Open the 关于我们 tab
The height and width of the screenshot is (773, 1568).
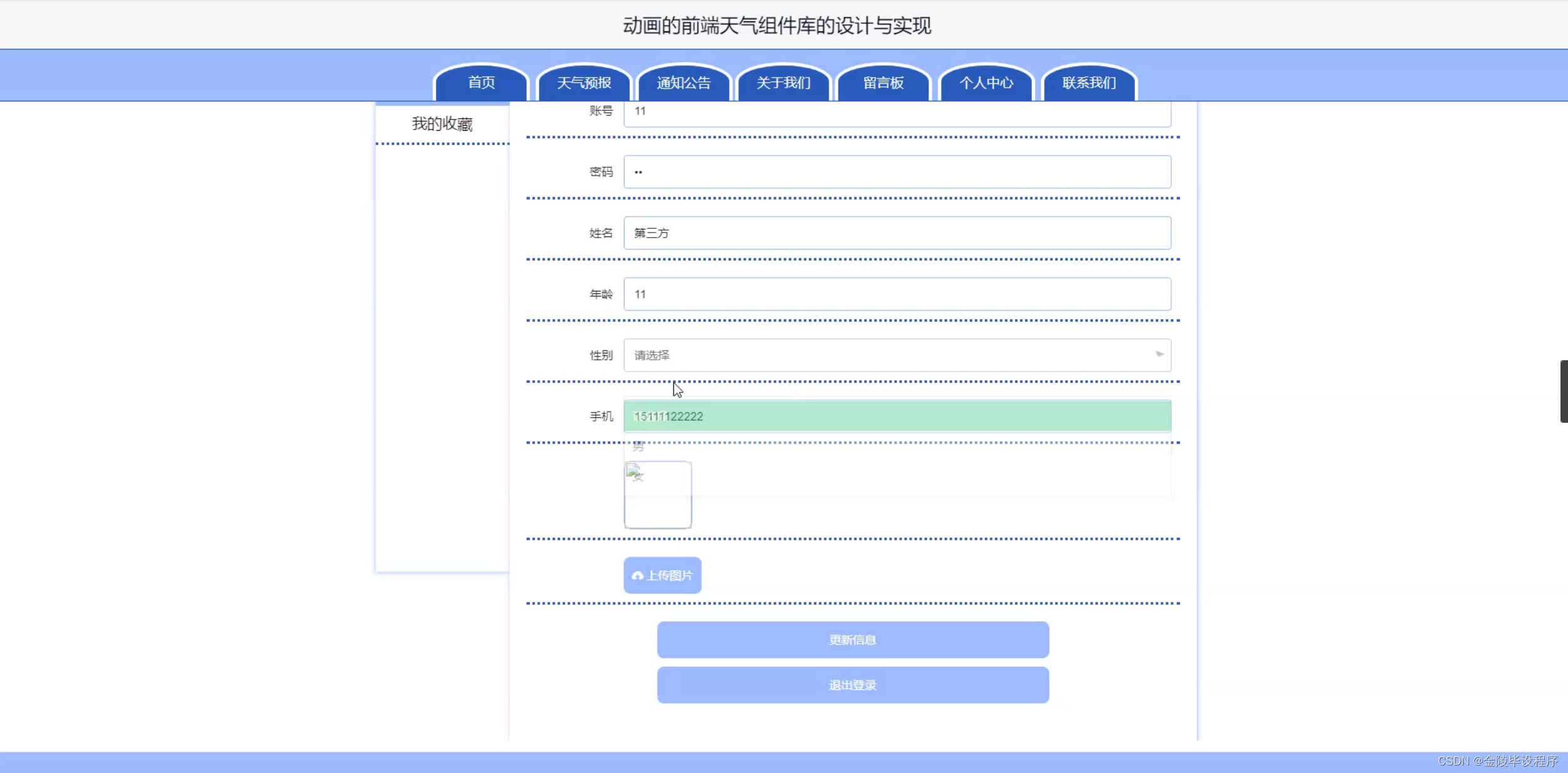[783, 83]
